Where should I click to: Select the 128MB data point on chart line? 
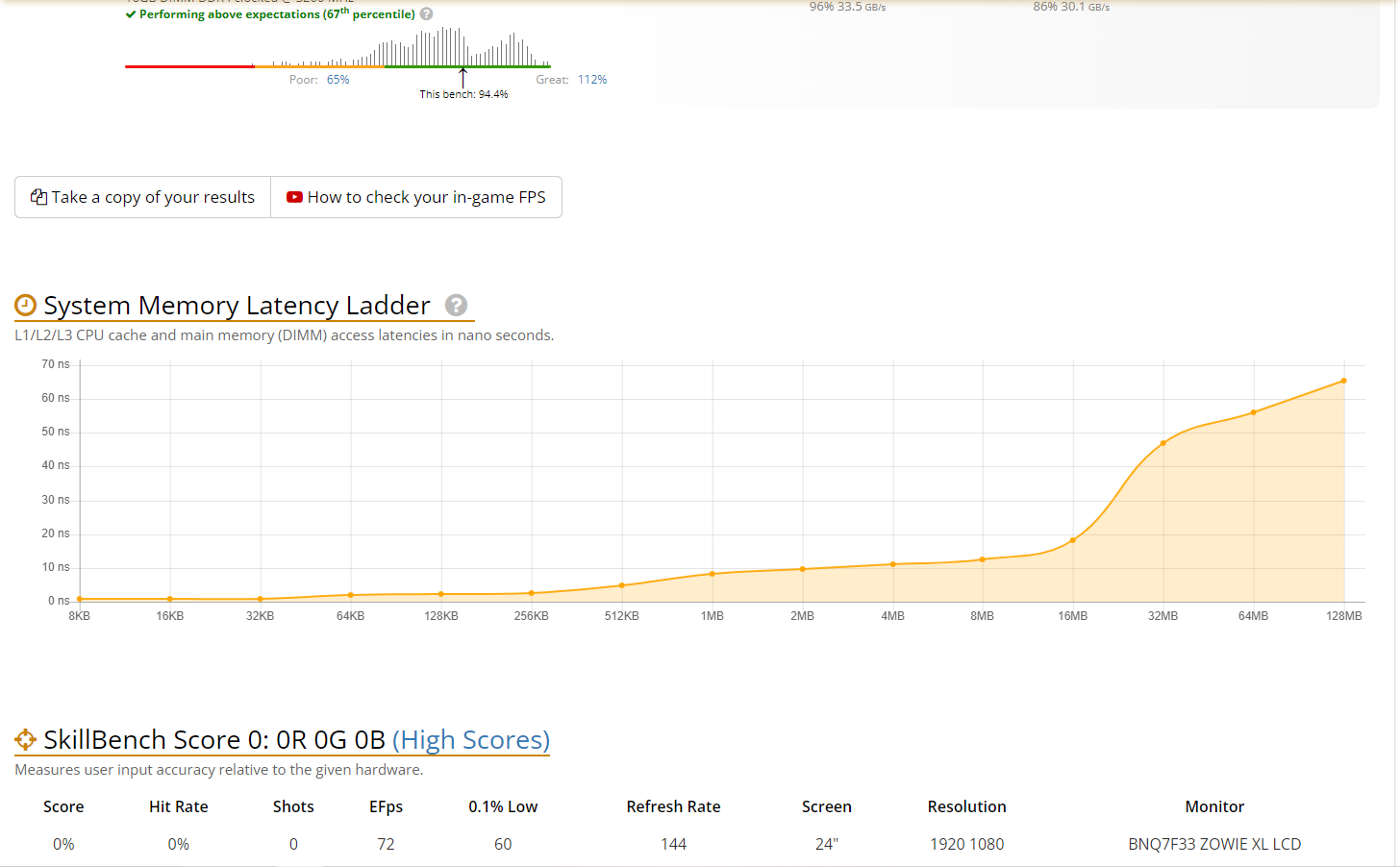pos(1344,381)
